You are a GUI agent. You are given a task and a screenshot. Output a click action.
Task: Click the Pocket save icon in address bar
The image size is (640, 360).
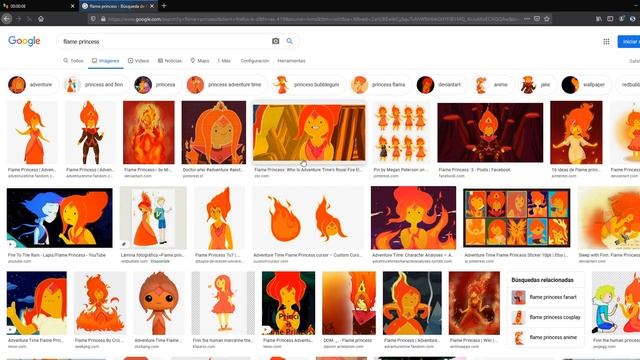coord(537,19)
